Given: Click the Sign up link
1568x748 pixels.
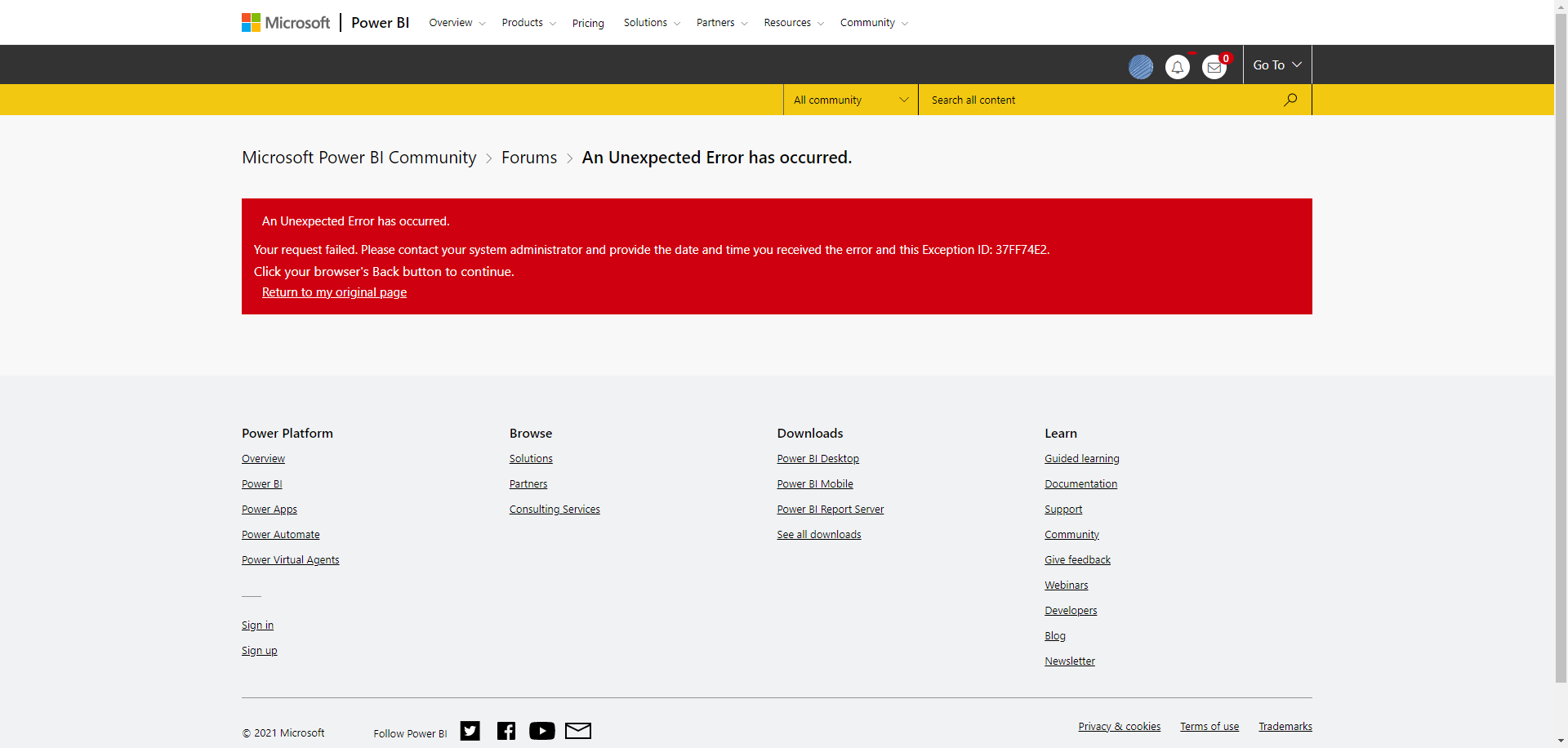Looking at the screenshot, I should [x=260, y=651].
